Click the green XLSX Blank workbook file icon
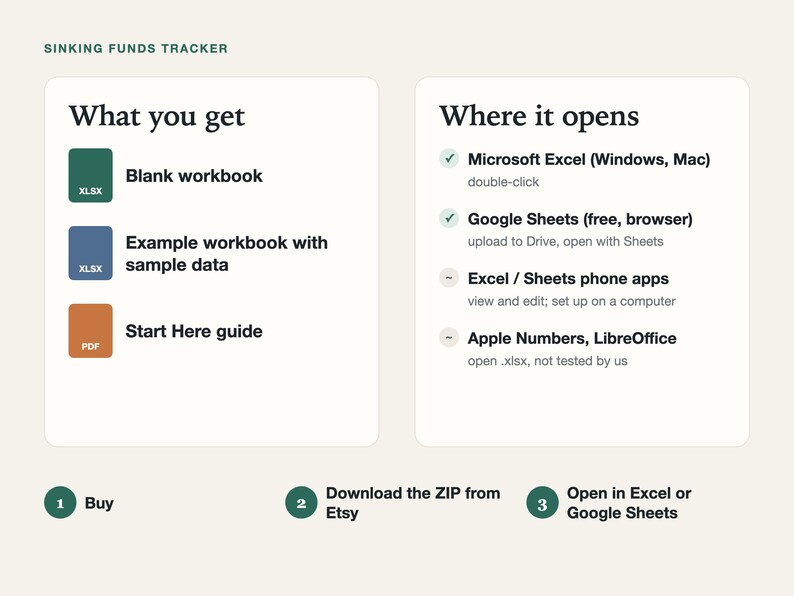The image size is (794, 596). click(91, 175)
